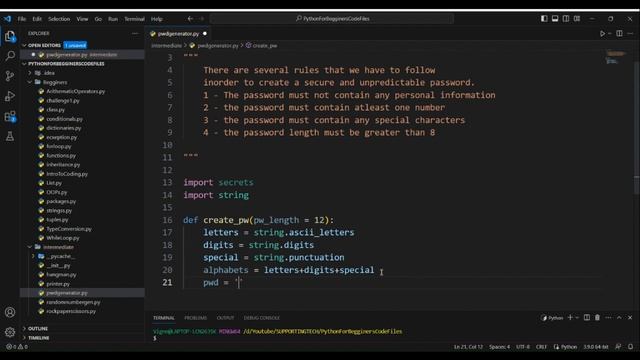
Task: Split the terminal panel
Action: pos(587,318)
